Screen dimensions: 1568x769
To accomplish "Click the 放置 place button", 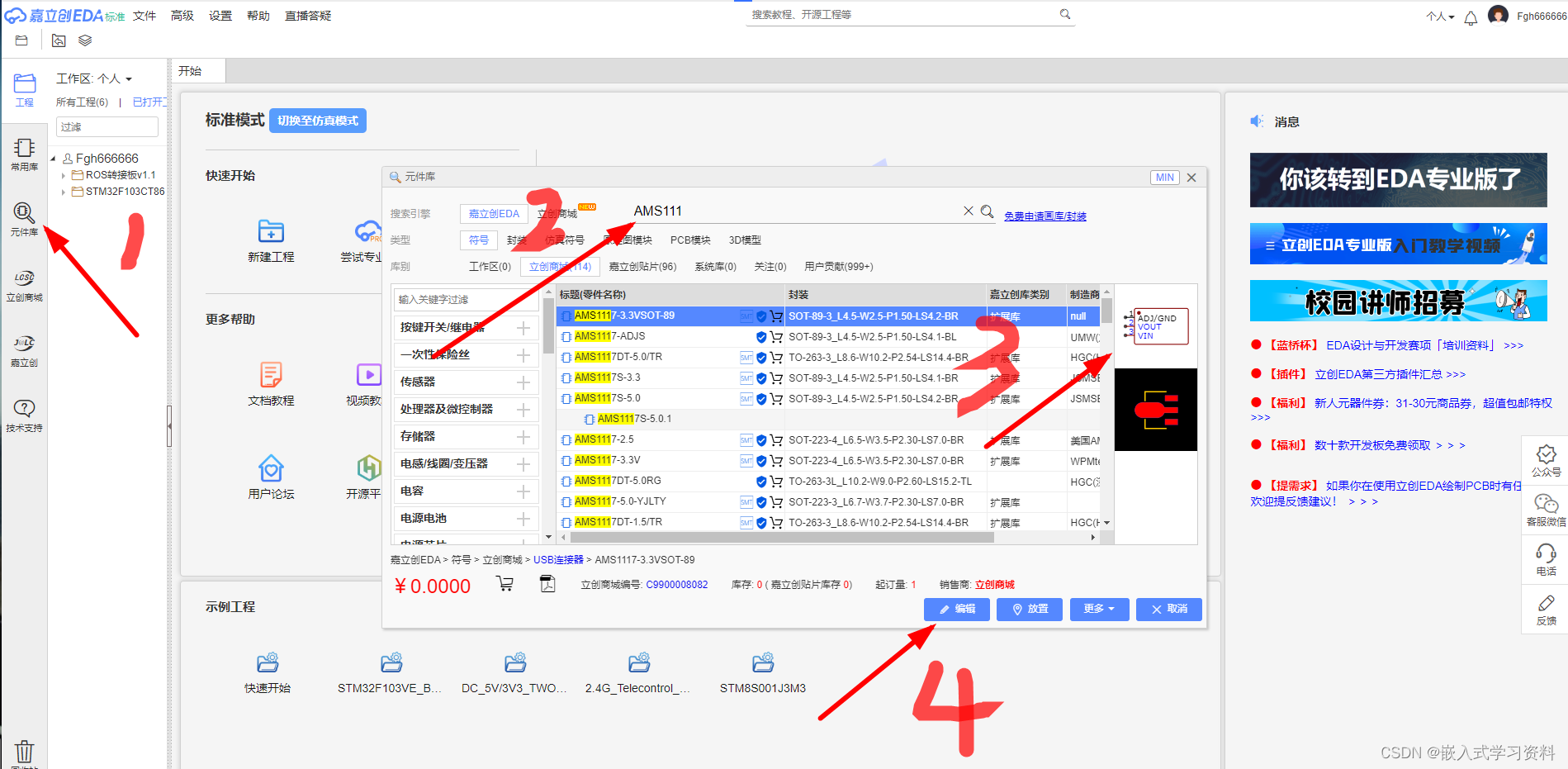I will 1030,609.
